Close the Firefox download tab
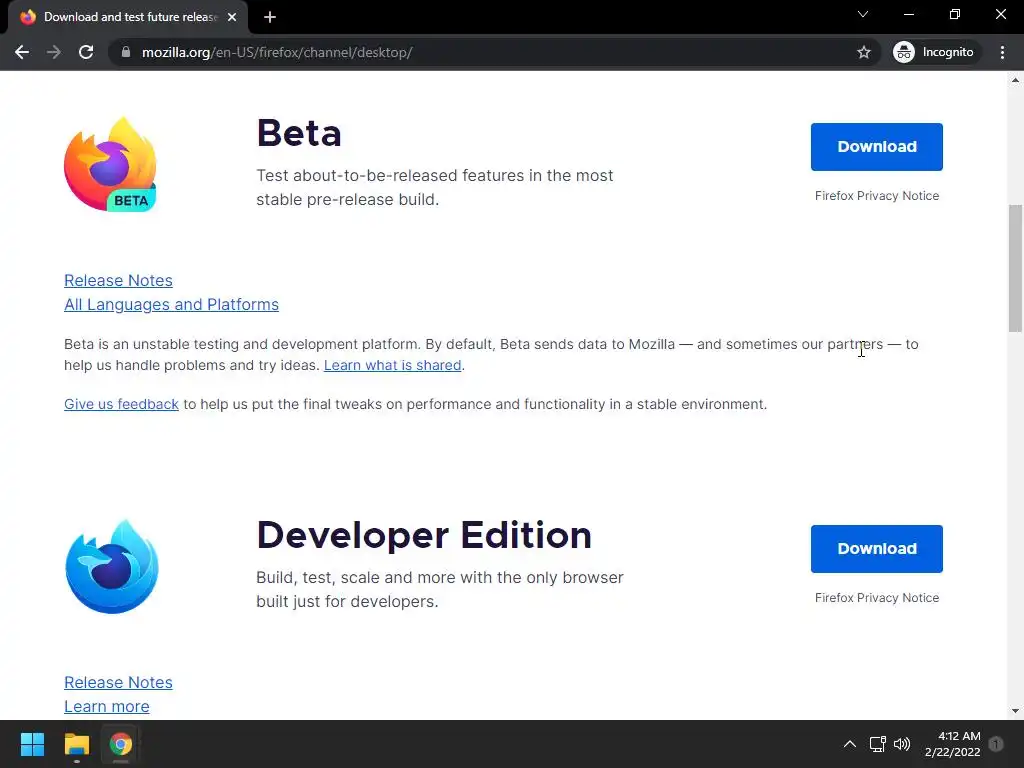This screenshot has width=1024, height=768. pyautogui.click(x=232, y=17)
